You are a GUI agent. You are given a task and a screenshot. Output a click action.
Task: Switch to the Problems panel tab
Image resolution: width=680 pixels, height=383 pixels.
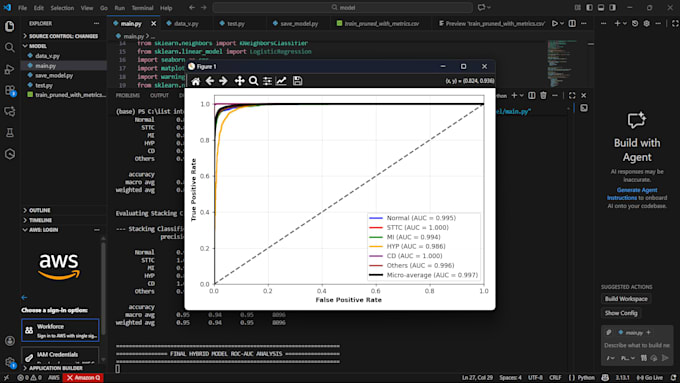click(x=128, y=95)
